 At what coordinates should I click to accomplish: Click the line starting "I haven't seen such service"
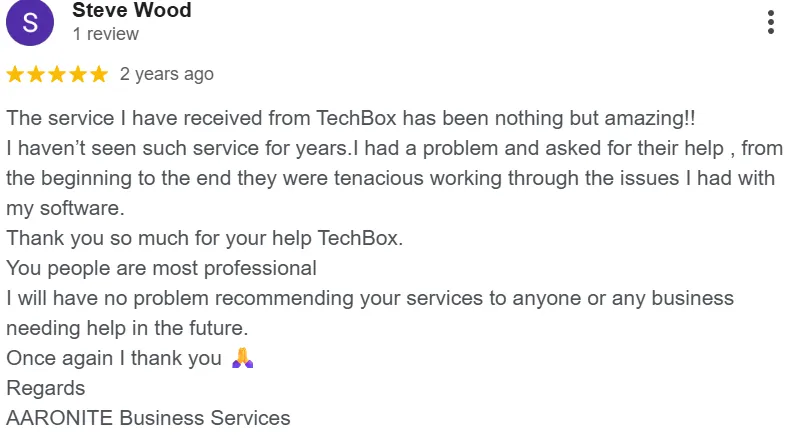point(394,148)
